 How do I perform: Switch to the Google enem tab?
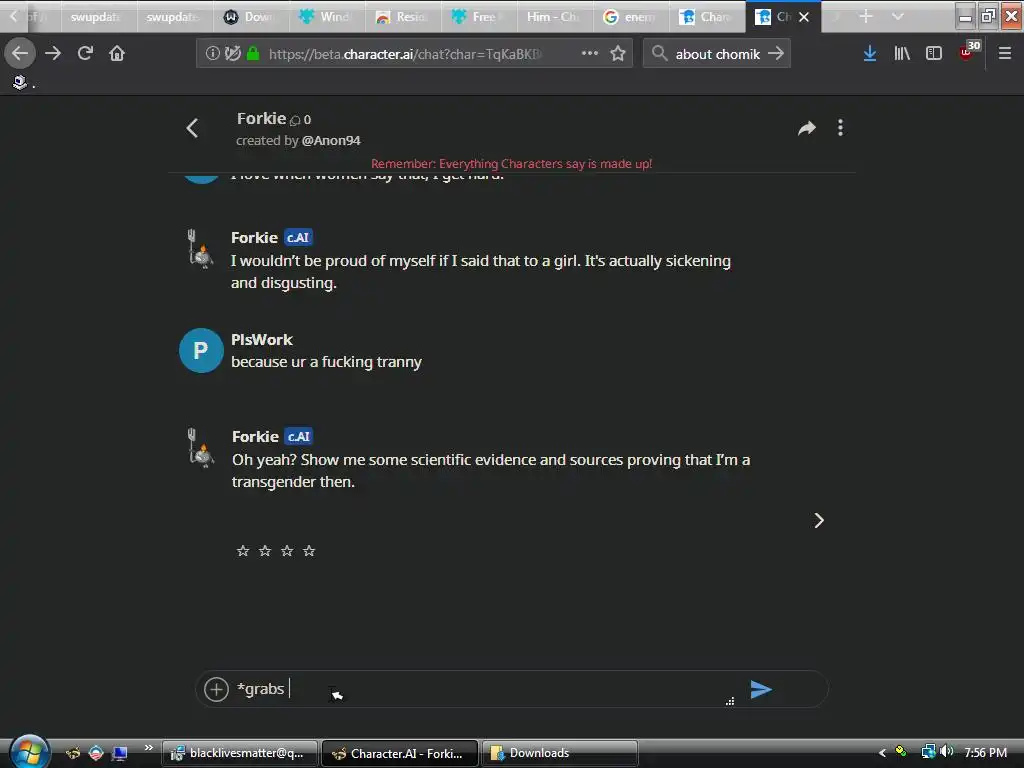[630, 17]
